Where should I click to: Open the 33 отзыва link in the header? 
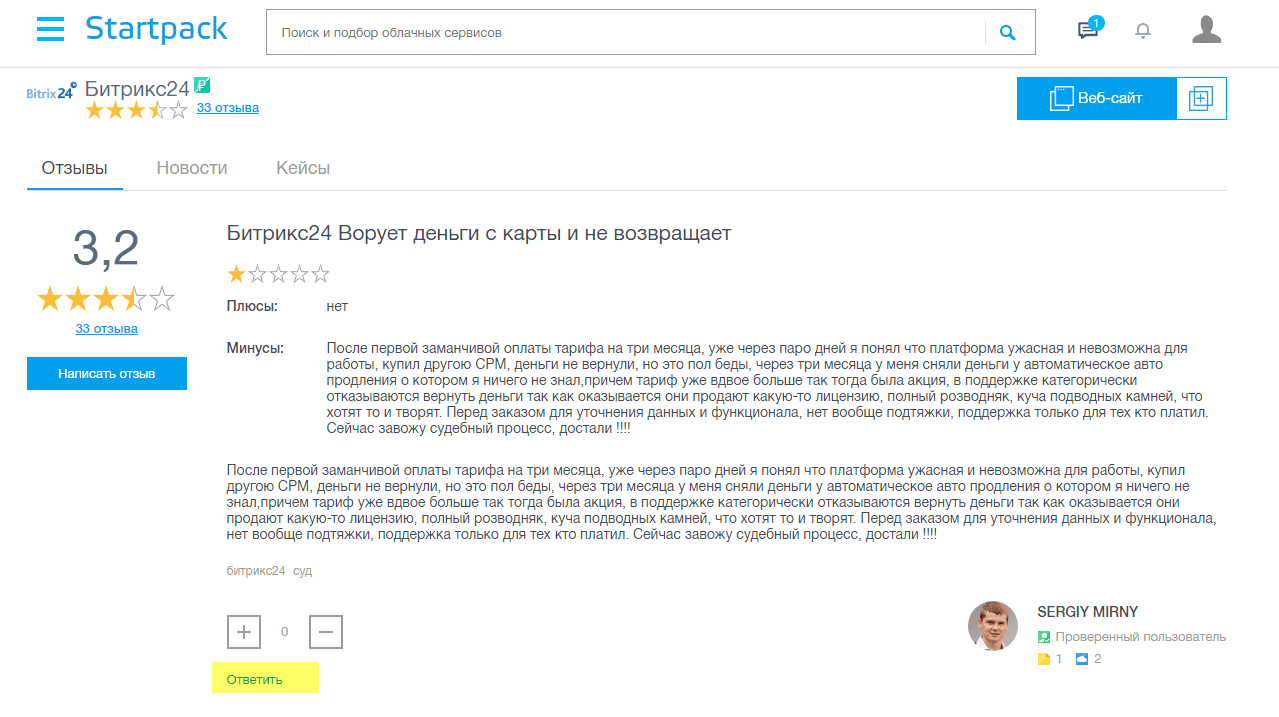[228, 107]
